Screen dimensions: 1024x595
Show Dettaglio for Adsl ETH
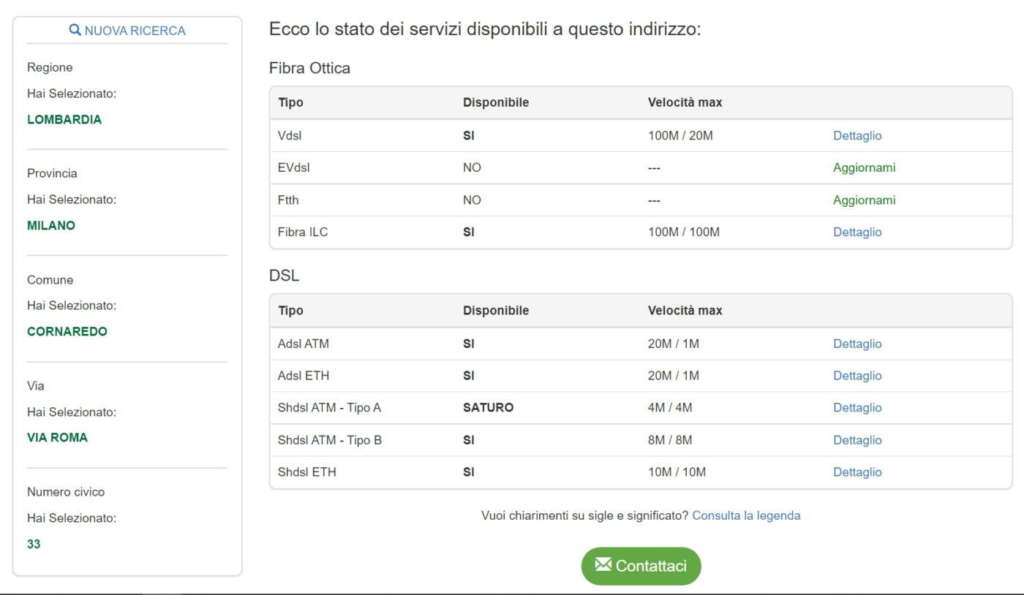[x=857, y=376]
